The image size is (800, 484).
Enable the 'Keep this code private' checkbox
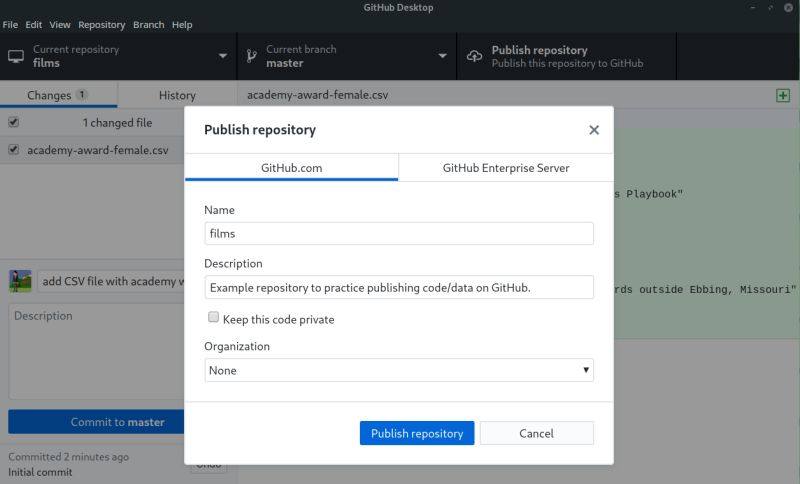(x=213, y=317)
